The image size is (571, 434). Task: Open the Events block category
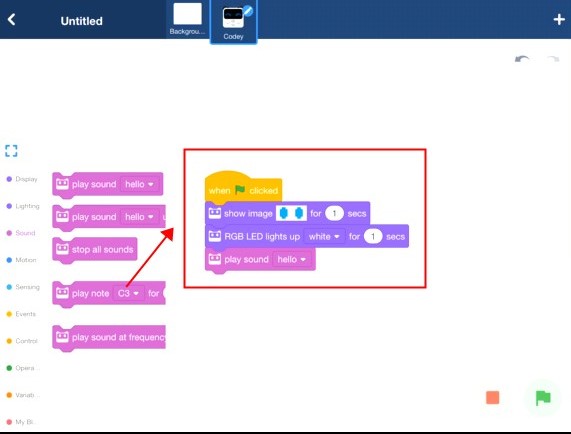coord(21,314)
